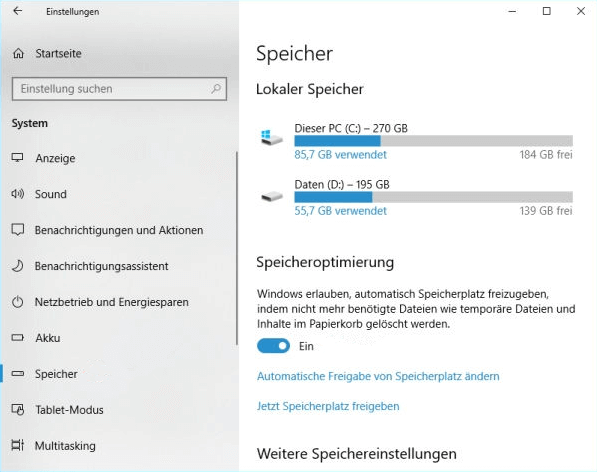597x472 pixels.
Task: Open Multitasking settings
Action: coord(65,446)
